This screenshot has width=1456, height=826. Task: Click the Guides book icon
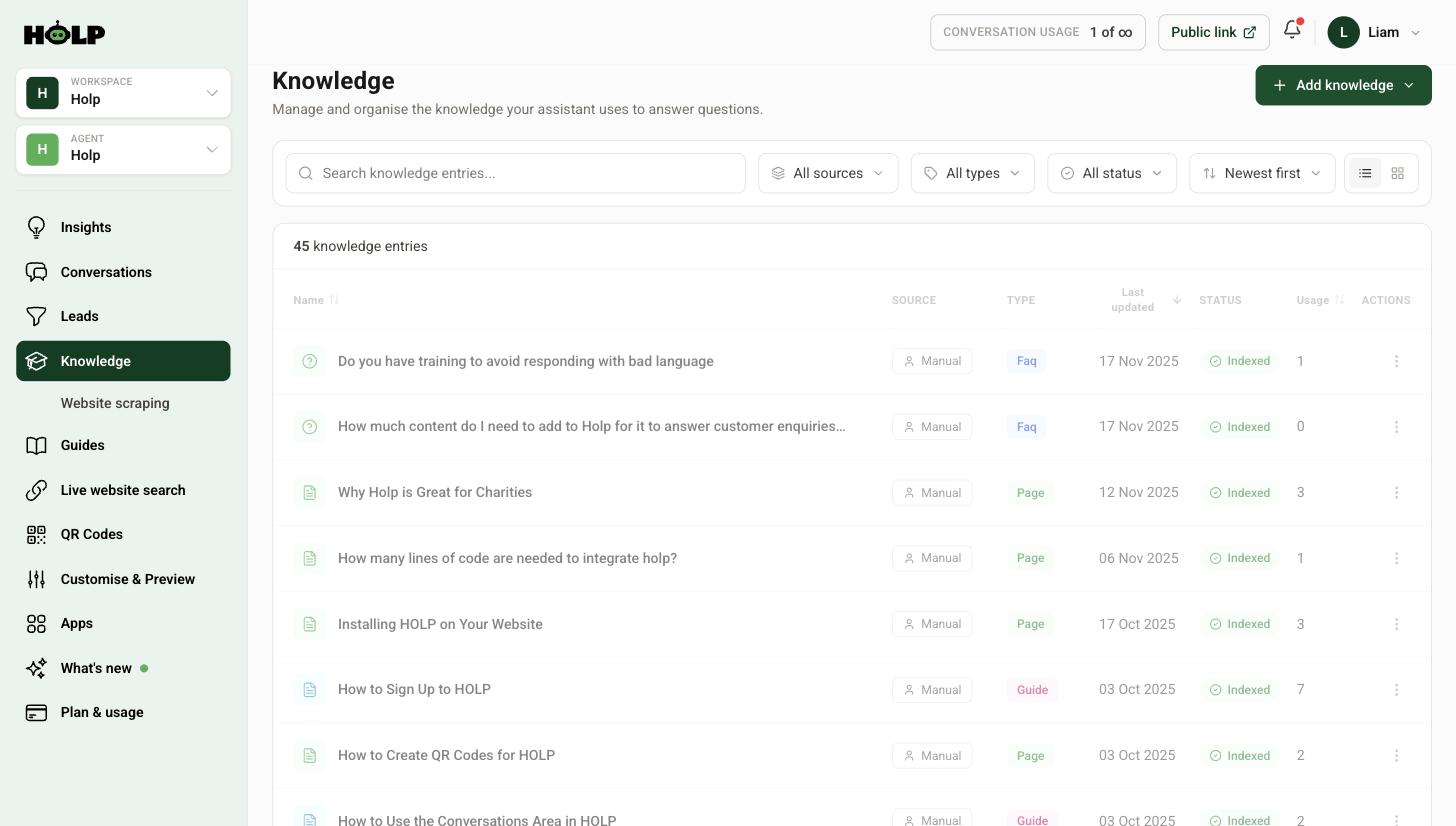tap(36, 445)
